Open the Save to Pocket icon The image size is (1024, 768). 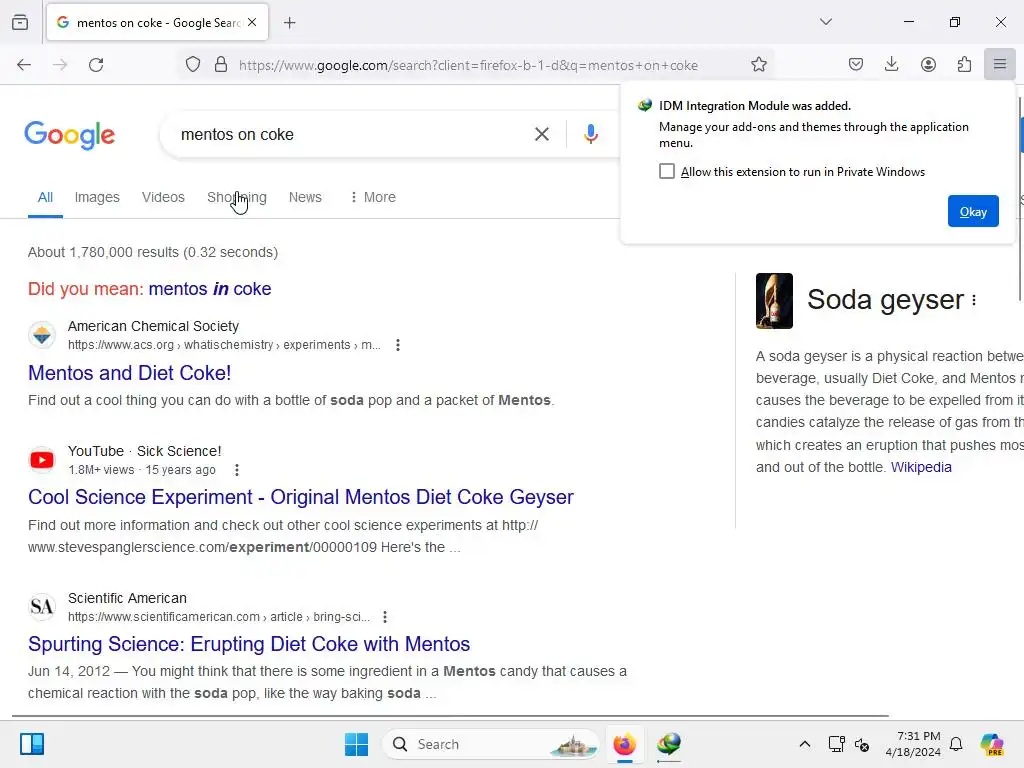[x=856, y=64]
